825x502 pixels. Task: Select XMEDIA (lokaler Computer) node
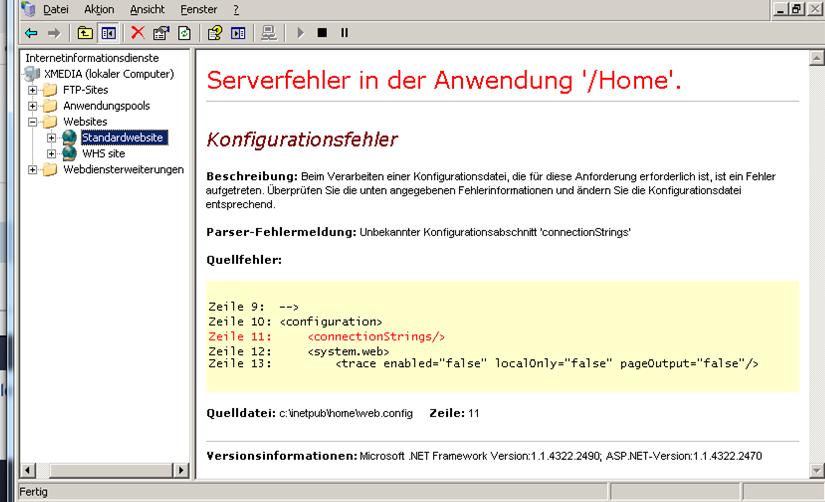pyautogui.click(x=109, y=74)
